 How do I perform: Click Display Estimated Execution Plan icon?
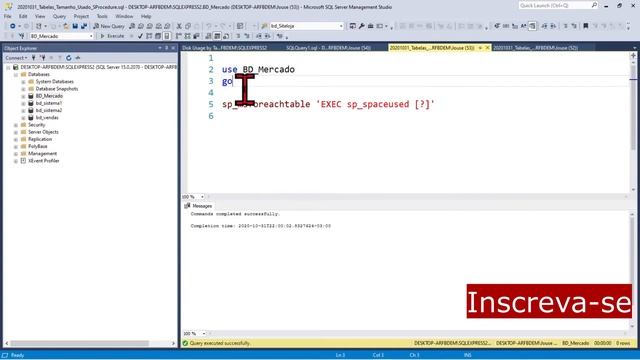pyautogui.click(x=149, y=36)
